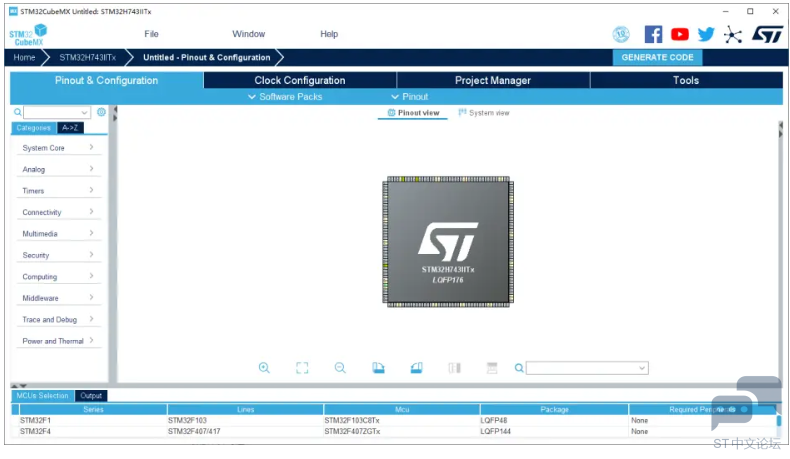
Task: Go to Home breadcrumb
Action: (x=24, y=57)
